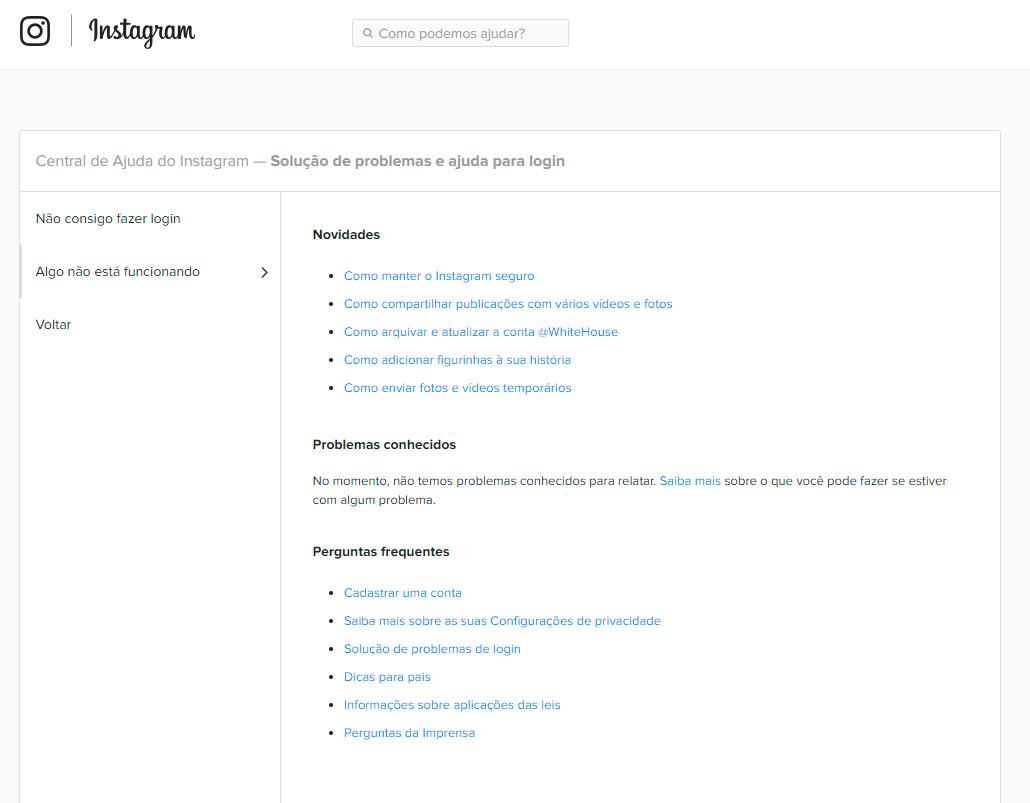Click 'Voltar' in the sidebar
The image size is (1030, 803).
(x=54, y=325)
